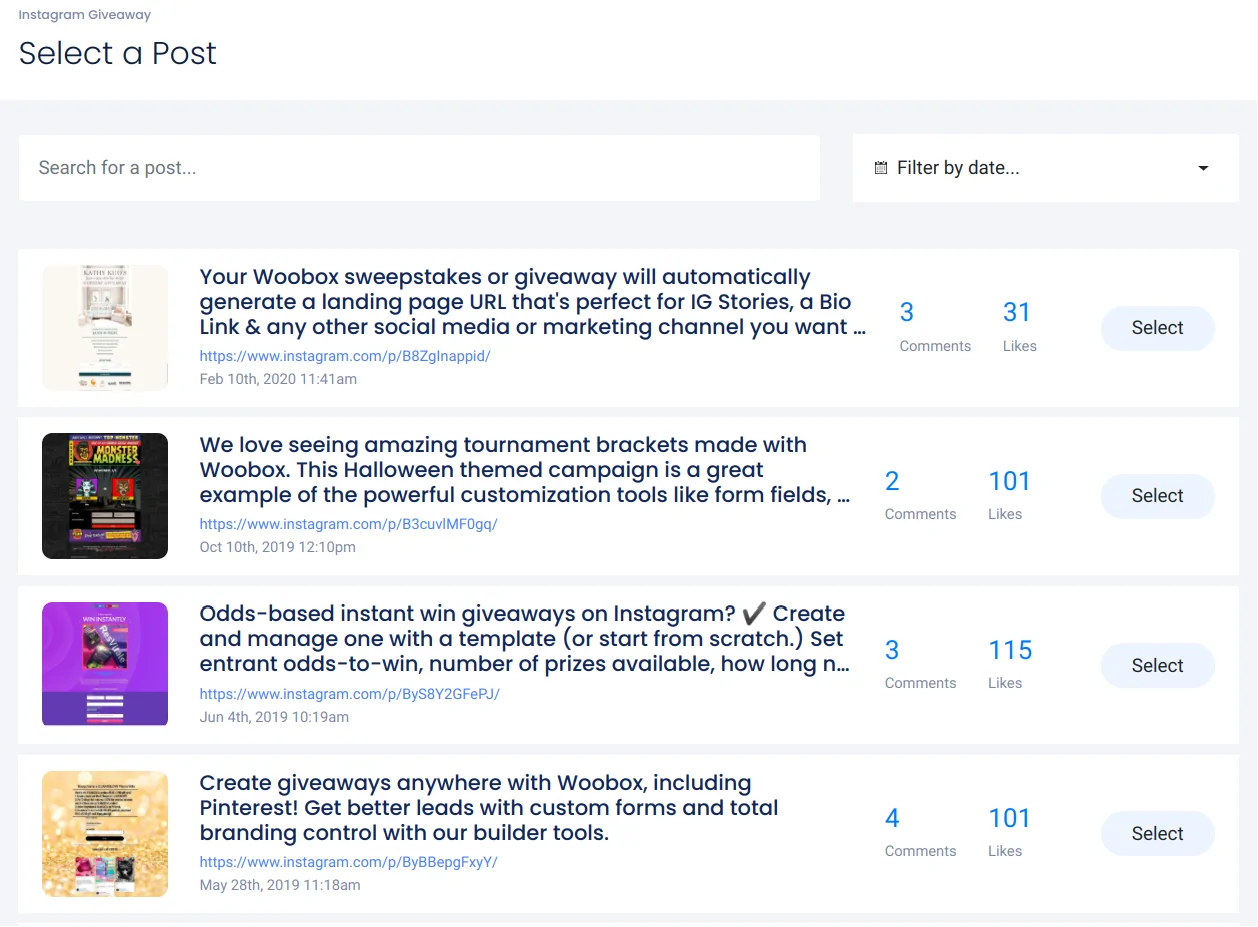Screen dimensions: 1258x927
Task: Click the Monster Madness bracket thumbnail
Action: (105, 496)
